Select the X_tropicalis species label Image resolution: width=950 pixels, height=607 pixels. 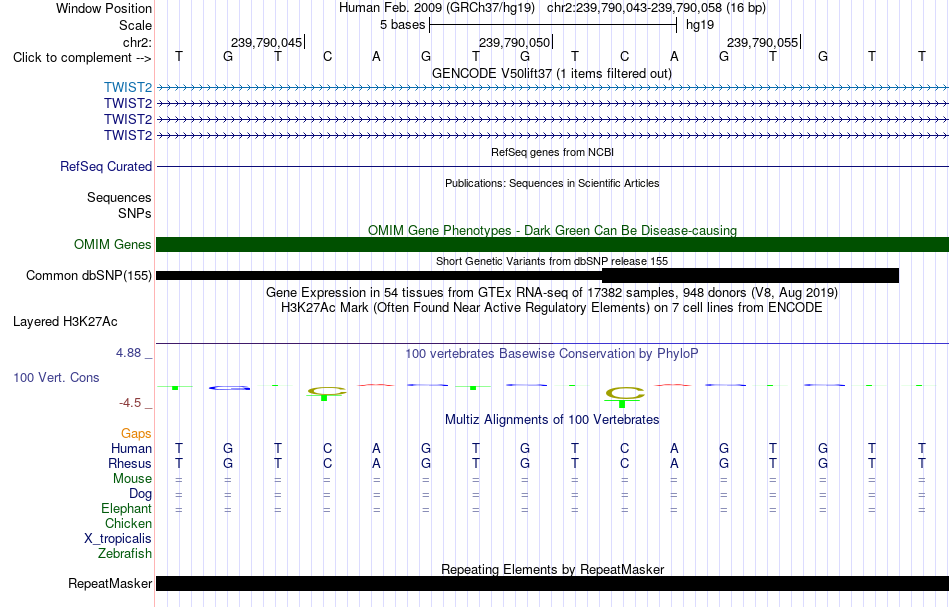point(118,539)
